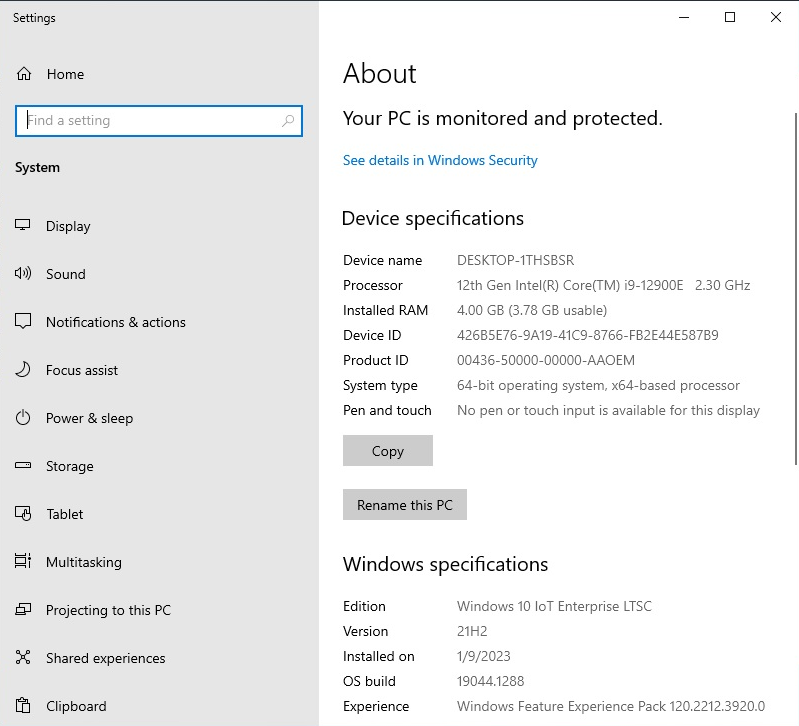Image resolution: width=799 pixels, height=726 pixels.
Task: Click the Home house icon
Action: coord(23,74)
